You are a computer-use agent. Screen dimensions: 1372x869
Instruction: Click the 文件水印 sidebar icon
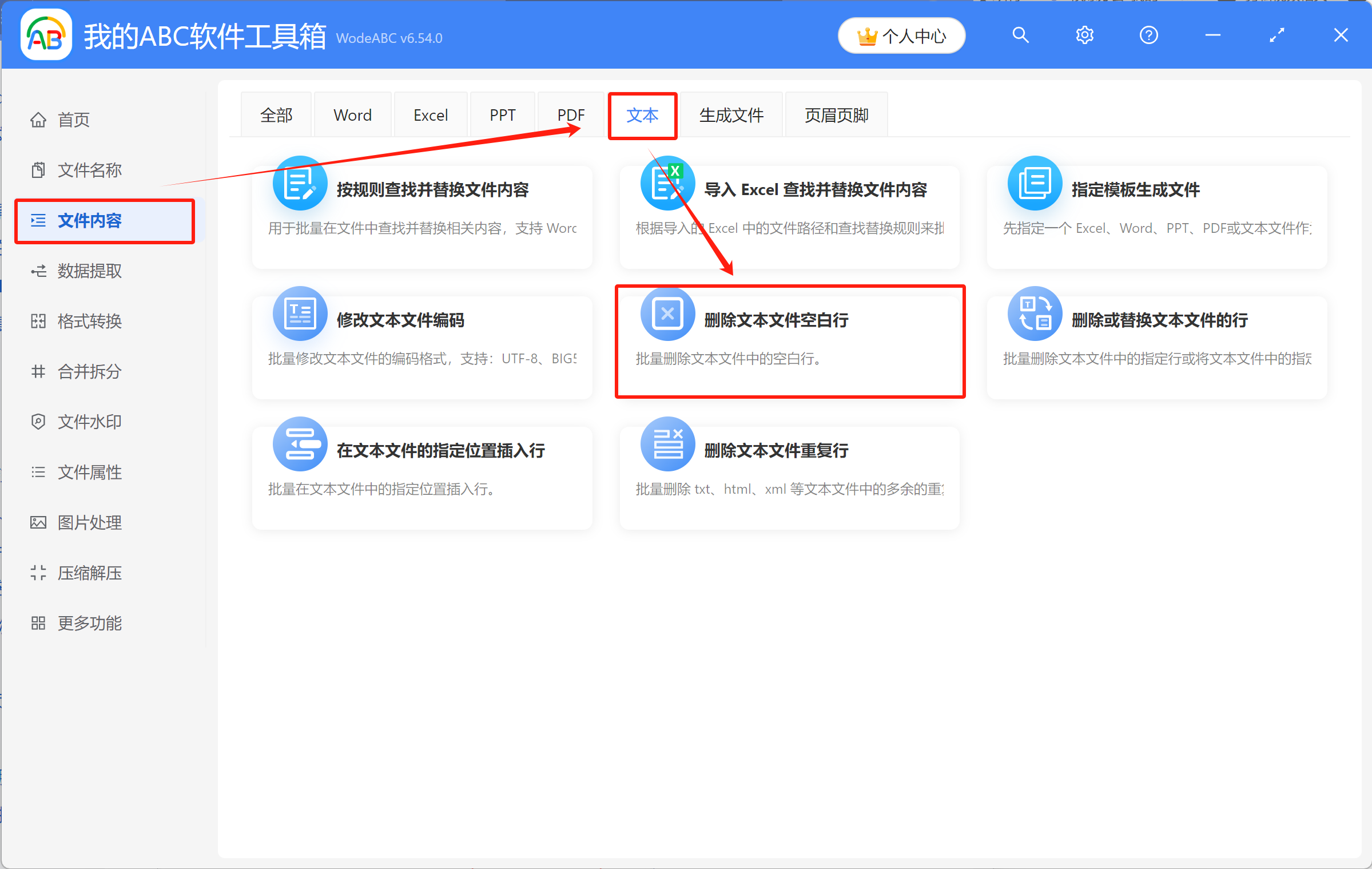(x=89, y=422)
